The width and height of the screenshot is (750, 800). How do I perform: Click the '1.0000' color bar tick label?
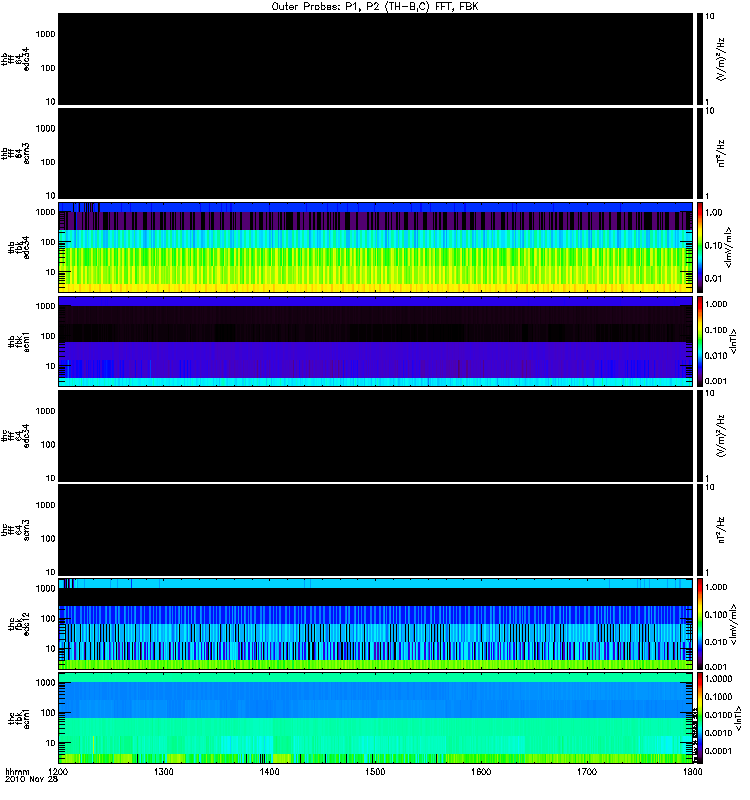719,679
